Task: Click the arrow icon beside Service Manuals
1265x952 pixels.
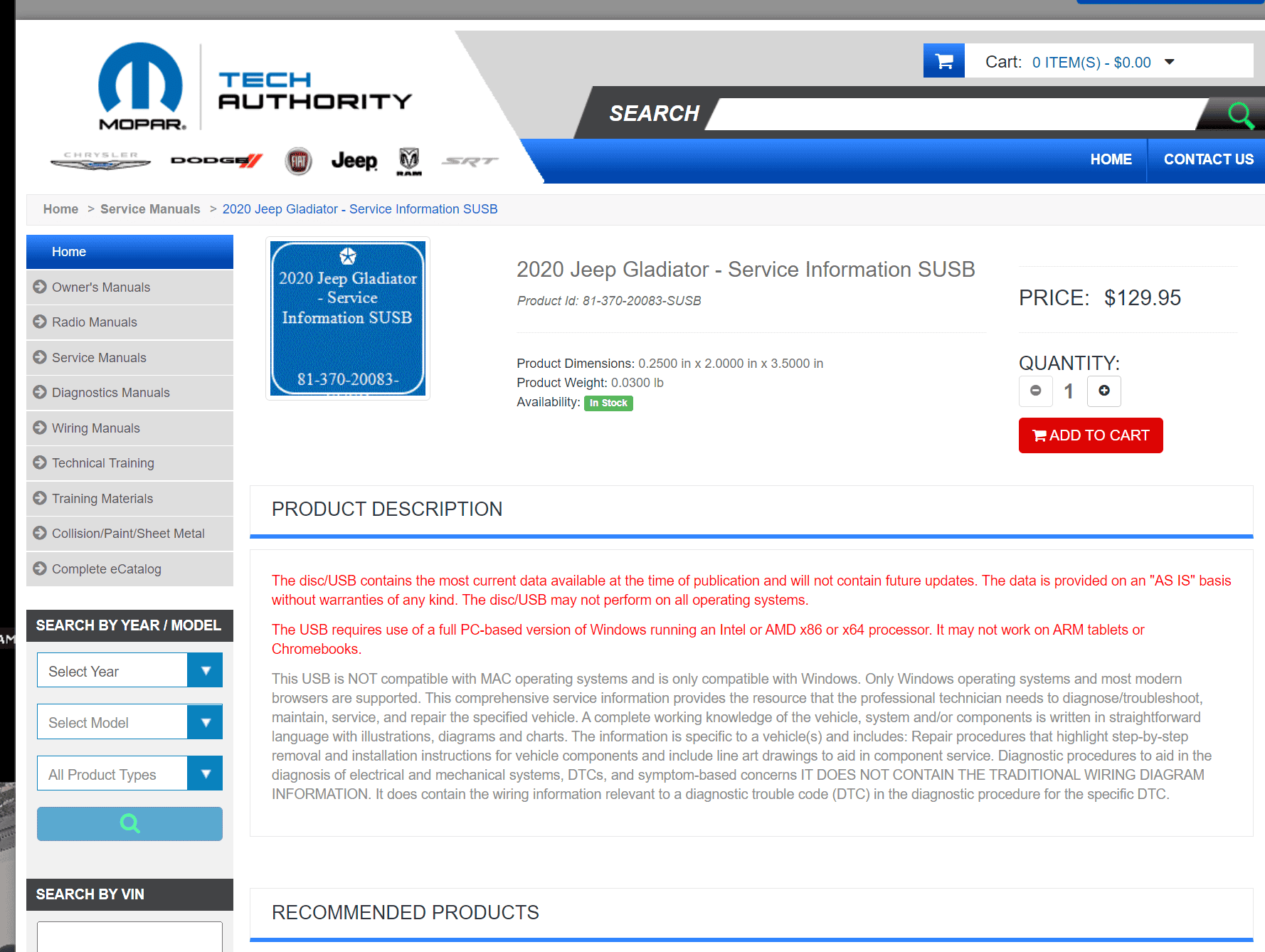Action: click(40, 357)
